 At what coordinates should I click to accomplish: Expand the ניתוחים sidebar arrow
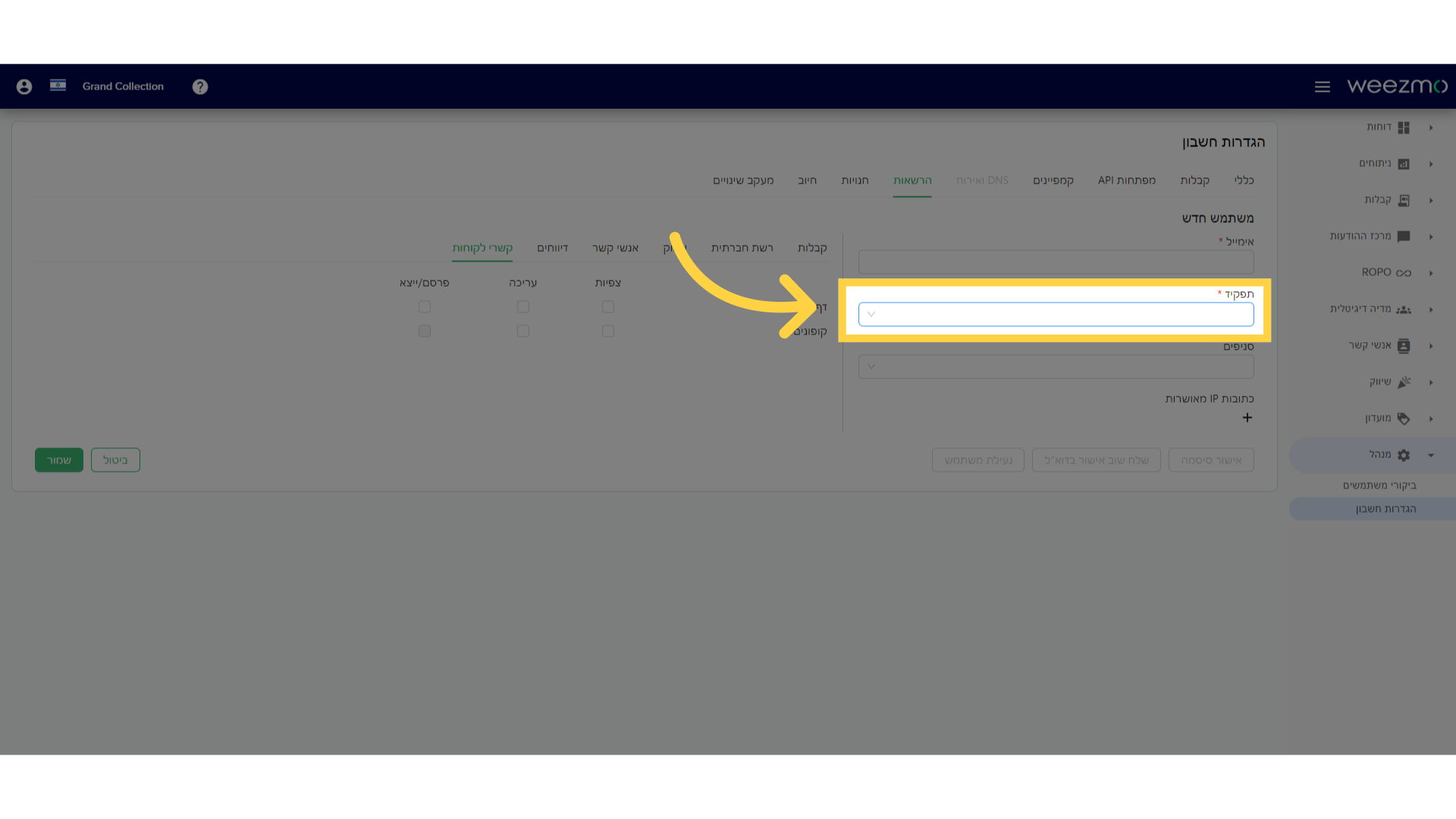[1431, 164]
